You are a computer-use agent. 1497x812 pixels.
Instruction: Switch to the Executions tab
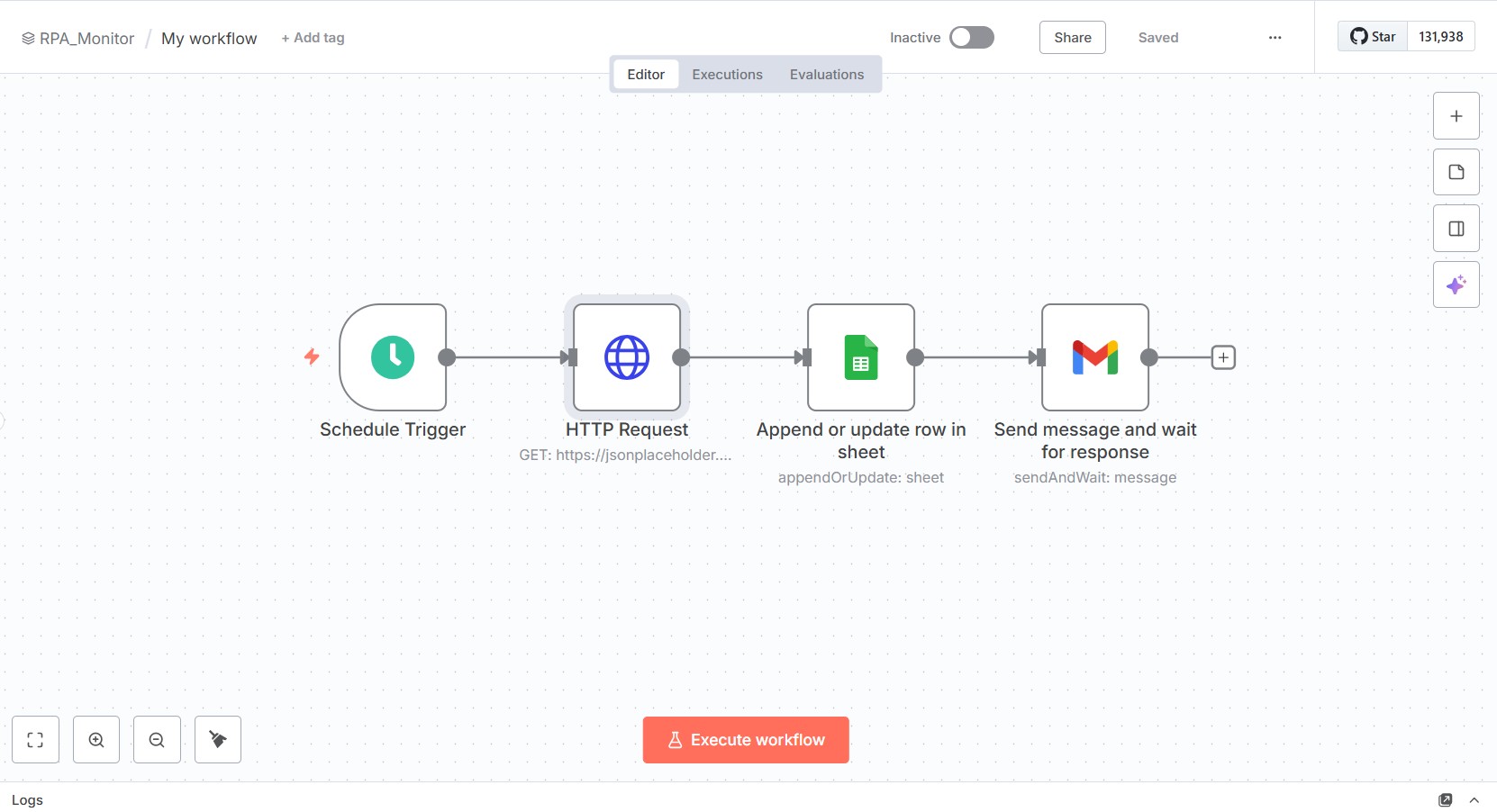click(727, 74)
